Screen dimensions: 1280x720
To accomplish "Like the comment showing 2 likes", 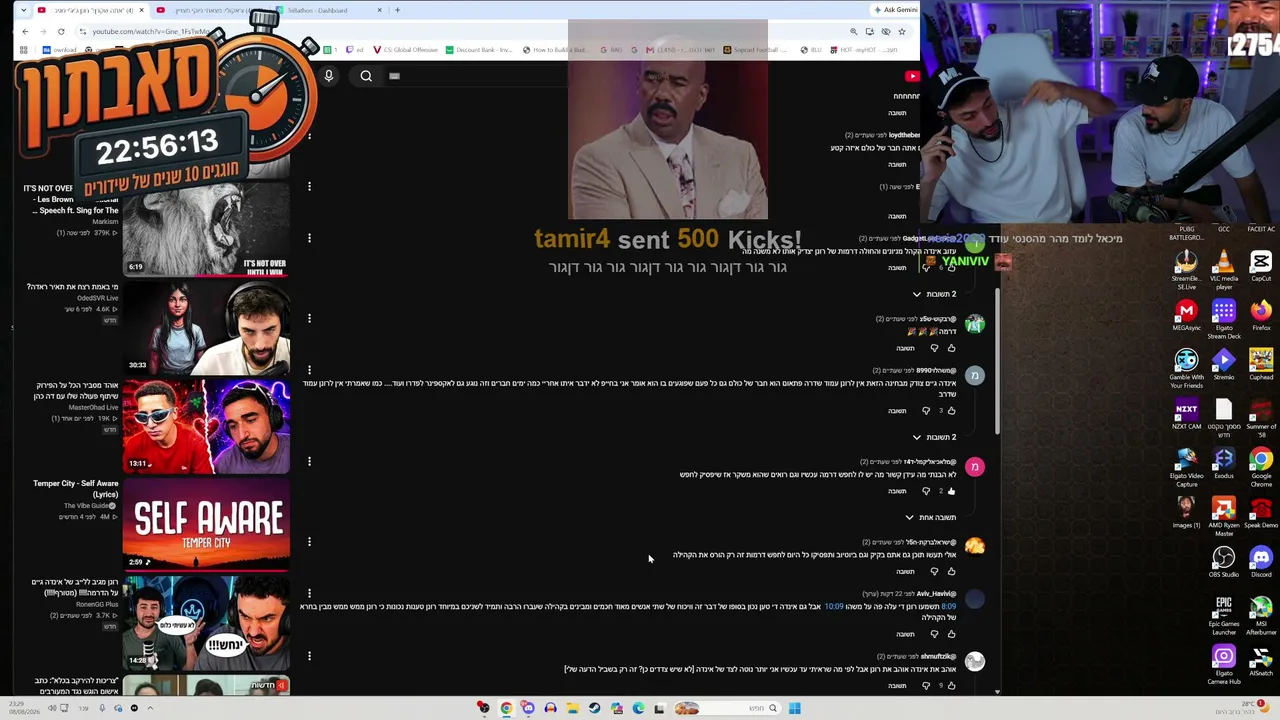I will point(951,491).
